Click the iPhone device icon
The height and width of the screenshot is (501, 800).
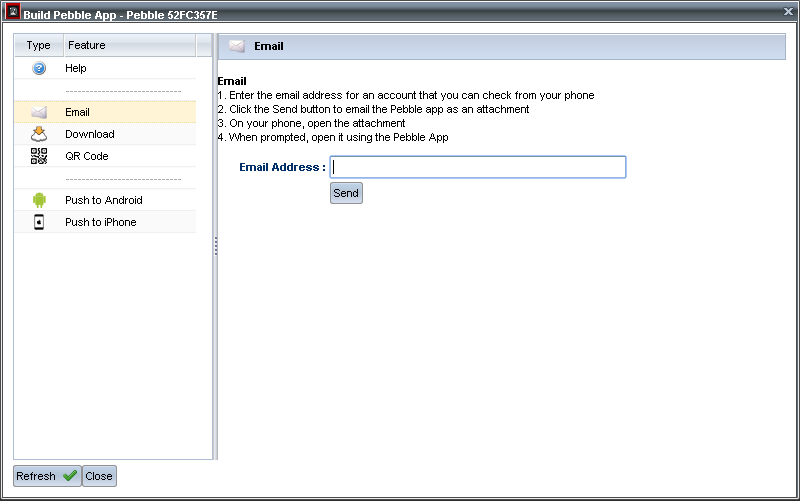pyautogui.click(x=39, y=222)
